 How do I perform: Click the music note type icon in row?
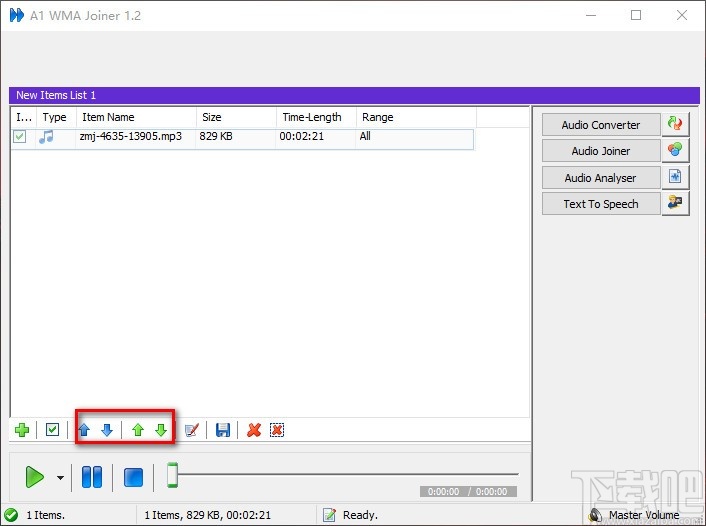[x=46, y=136]
